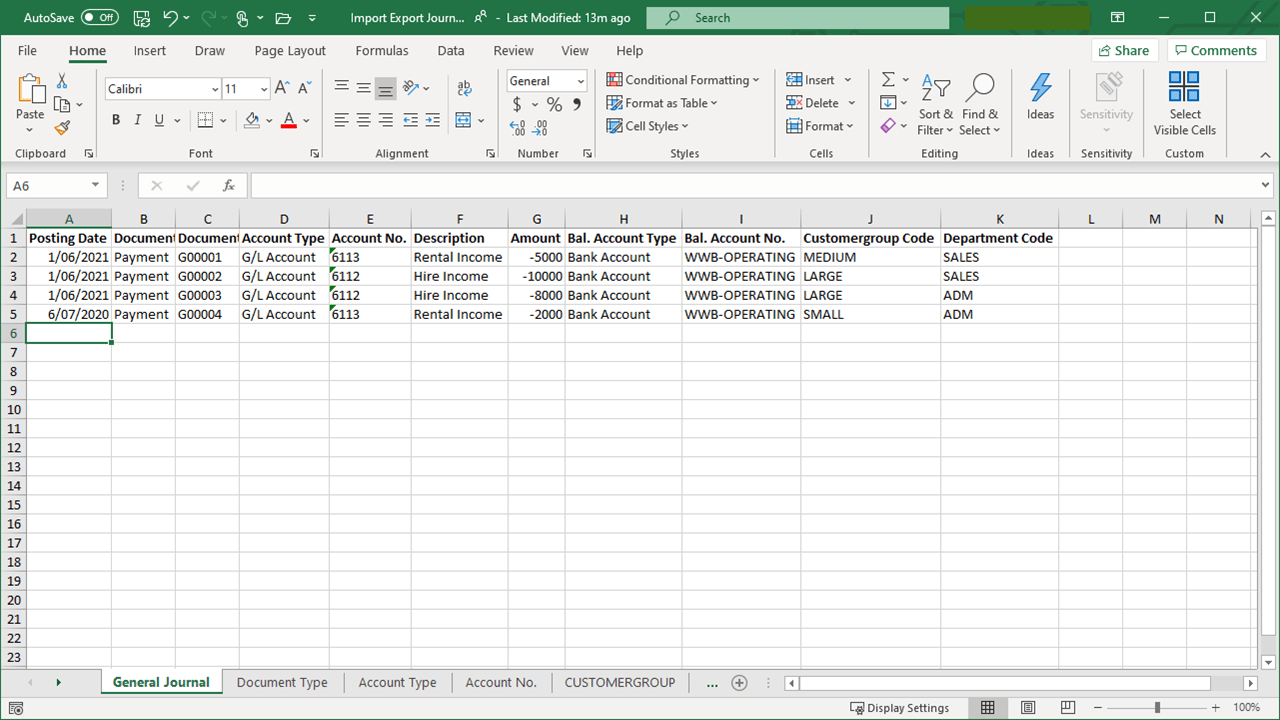Image resolution: width=1280 pixels, height=720 pixels.
Task: Click the Format Painter icon
Action: click(x=62, y=128)
